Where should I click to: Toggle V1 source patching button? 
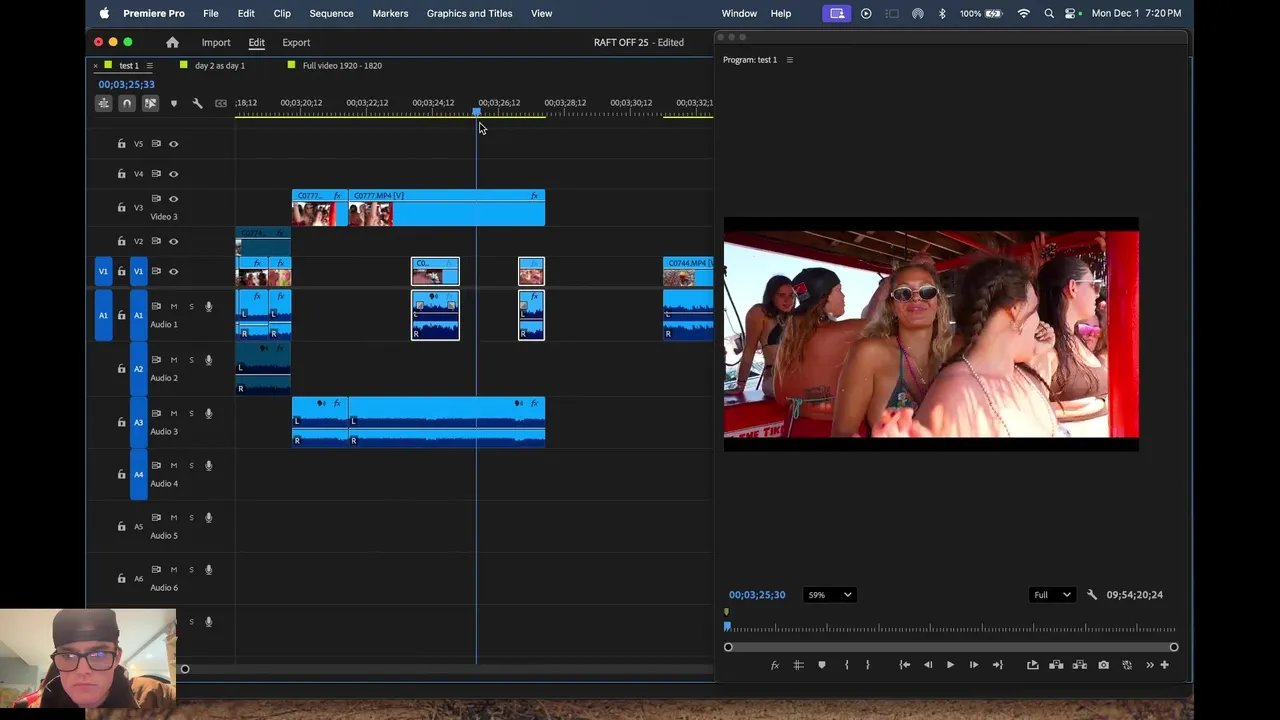point(103,271)
